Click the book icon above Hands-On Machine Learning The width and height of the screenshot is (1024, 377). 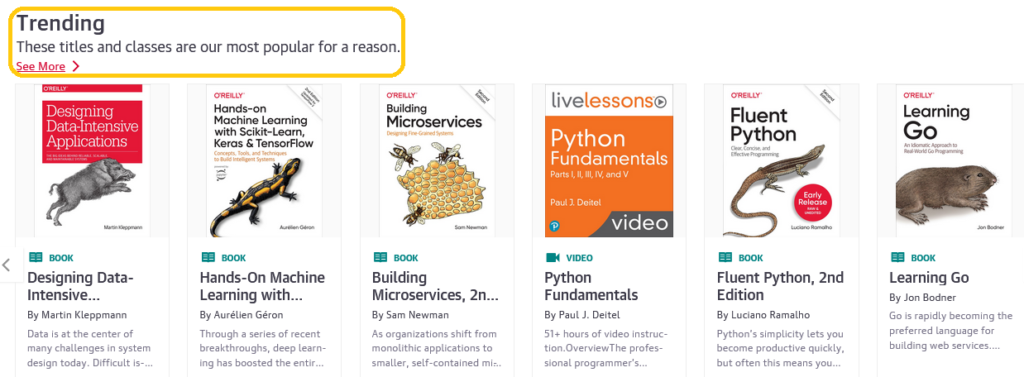[208, 257]
